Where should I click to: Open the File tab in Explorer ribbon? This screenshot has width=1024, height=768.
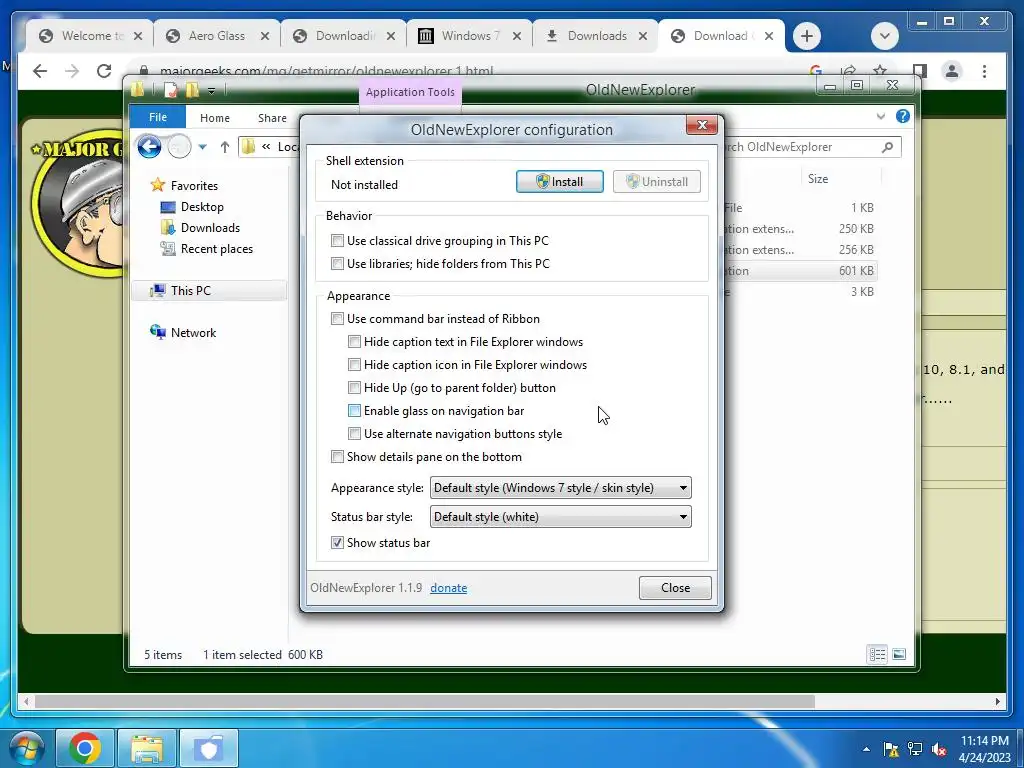[x=157, y=118]
